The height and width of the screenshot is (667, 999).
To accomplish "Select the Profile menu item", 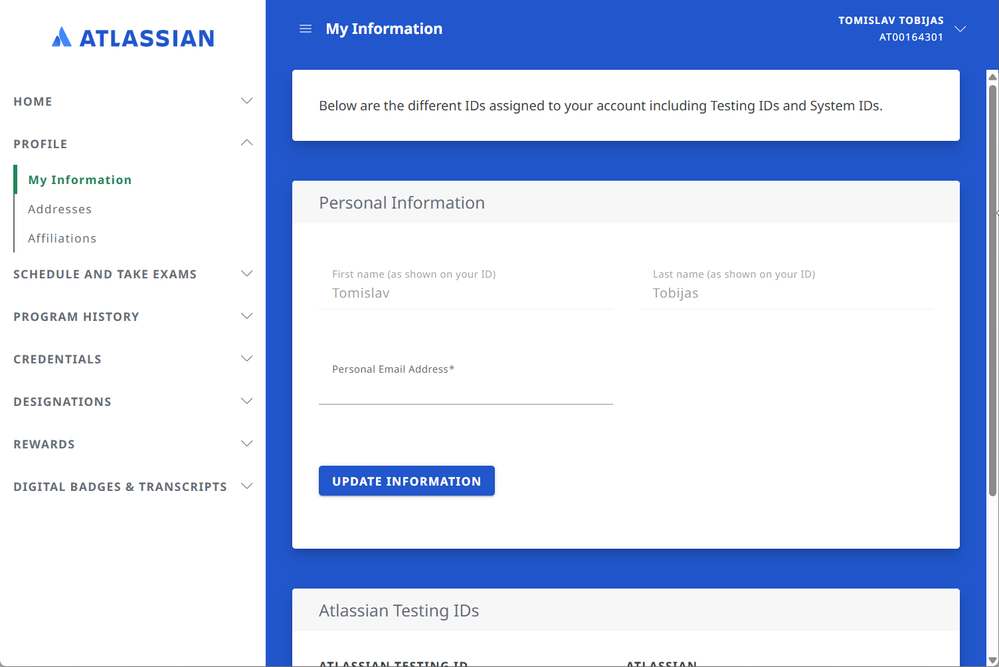I will click(x=40, y=144).
